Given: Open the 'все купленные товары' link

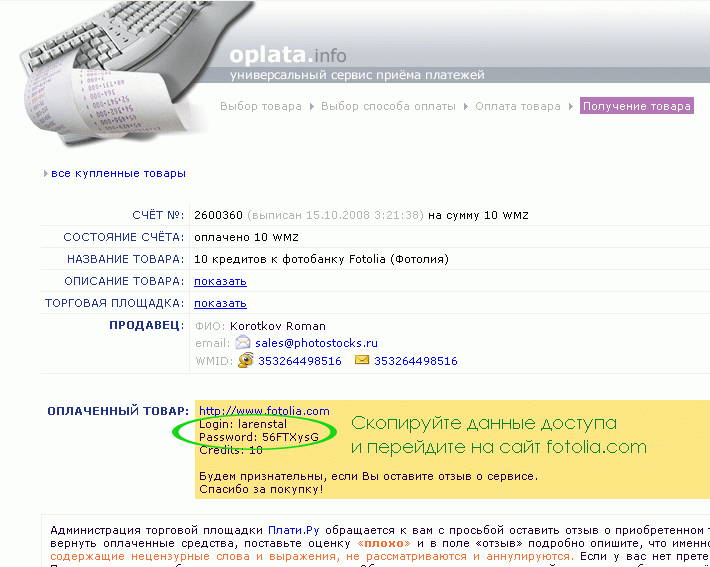Looking at the screenshot, I should click(x=118, y=173).
